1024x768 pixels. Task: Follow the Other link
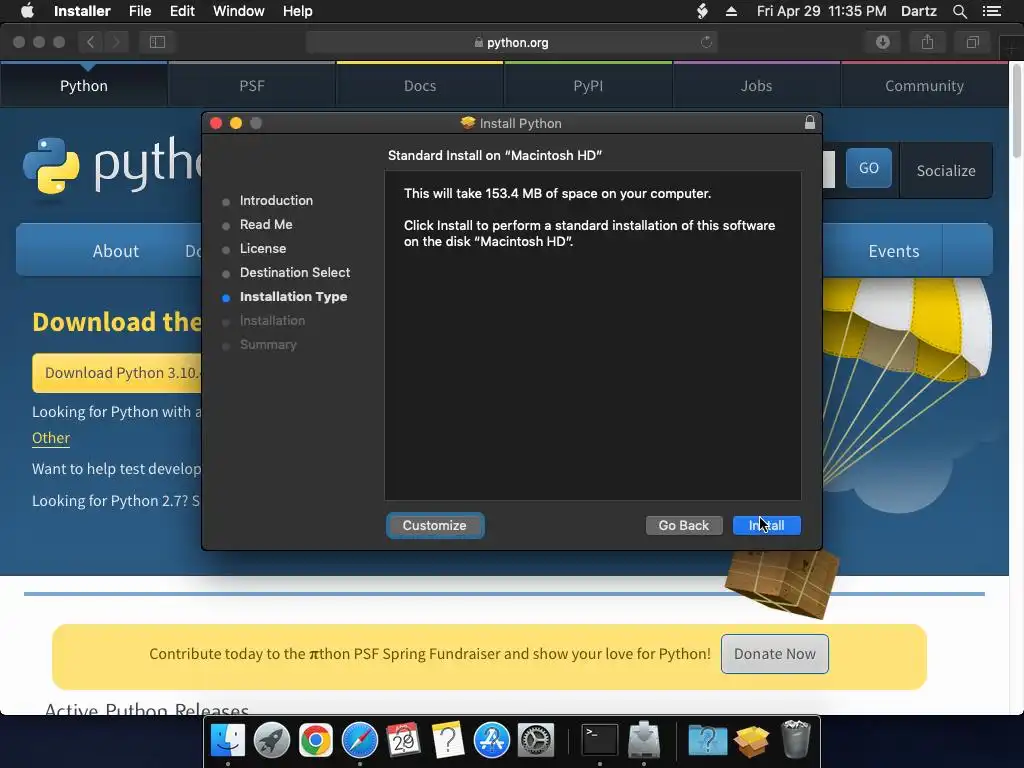pyautogui.click(x=51, y=438)
